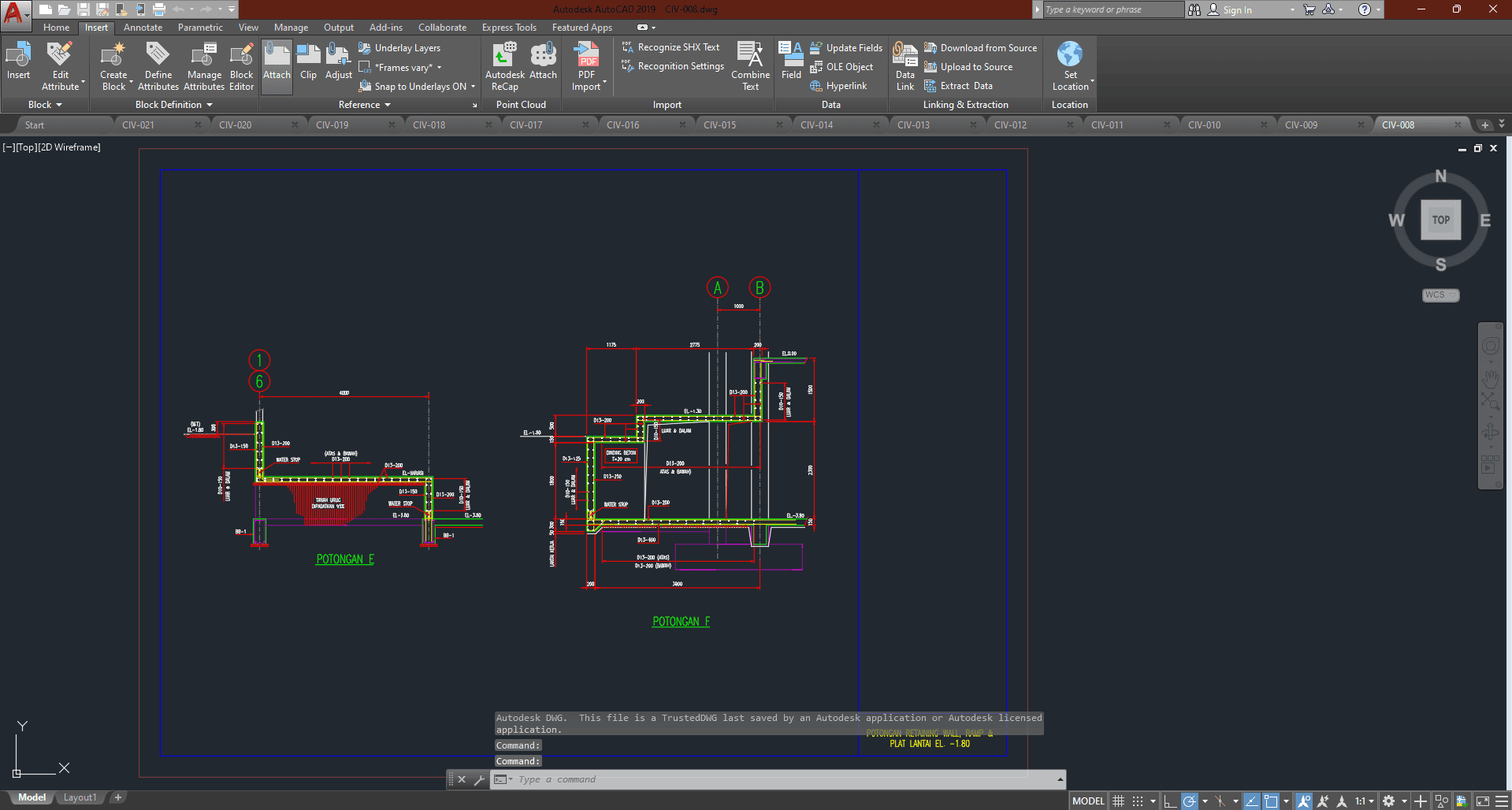Launch Autodesk ReCap from the ribbon
1512x810 pixels.
(x=504, y=66)
